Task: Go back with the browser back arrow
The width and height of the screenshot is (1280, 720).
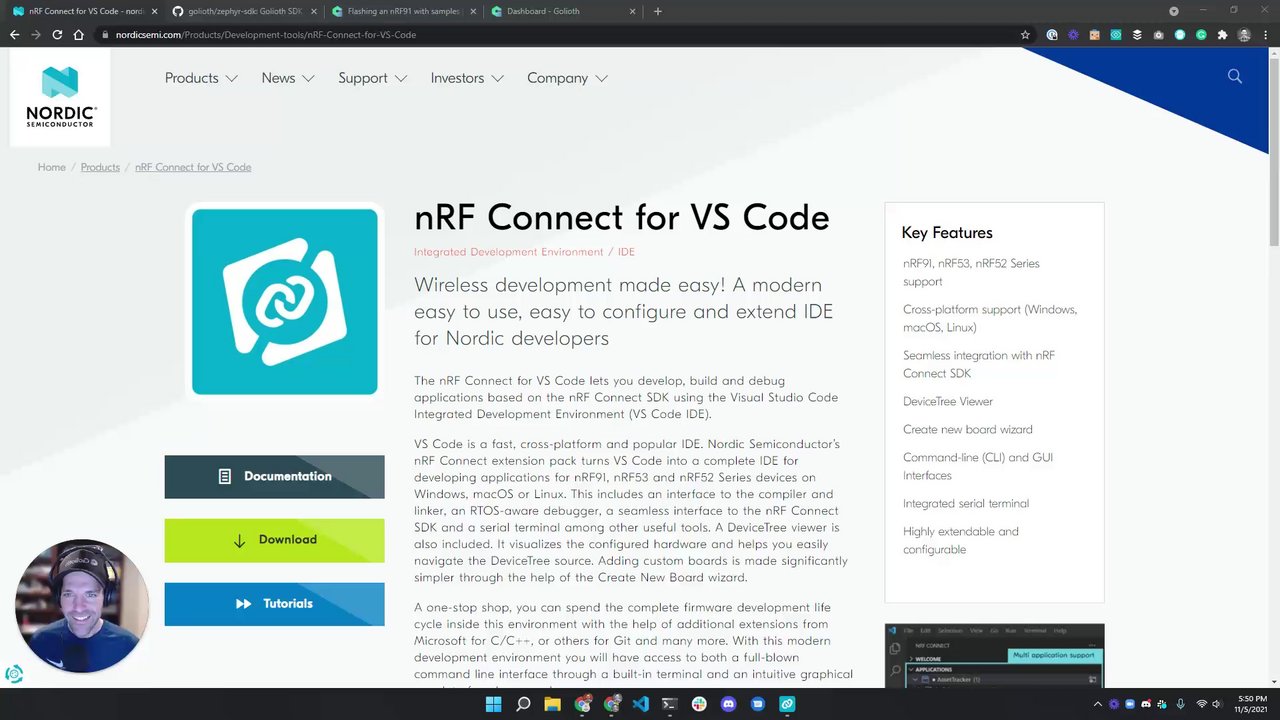Action: coord(14,34)
